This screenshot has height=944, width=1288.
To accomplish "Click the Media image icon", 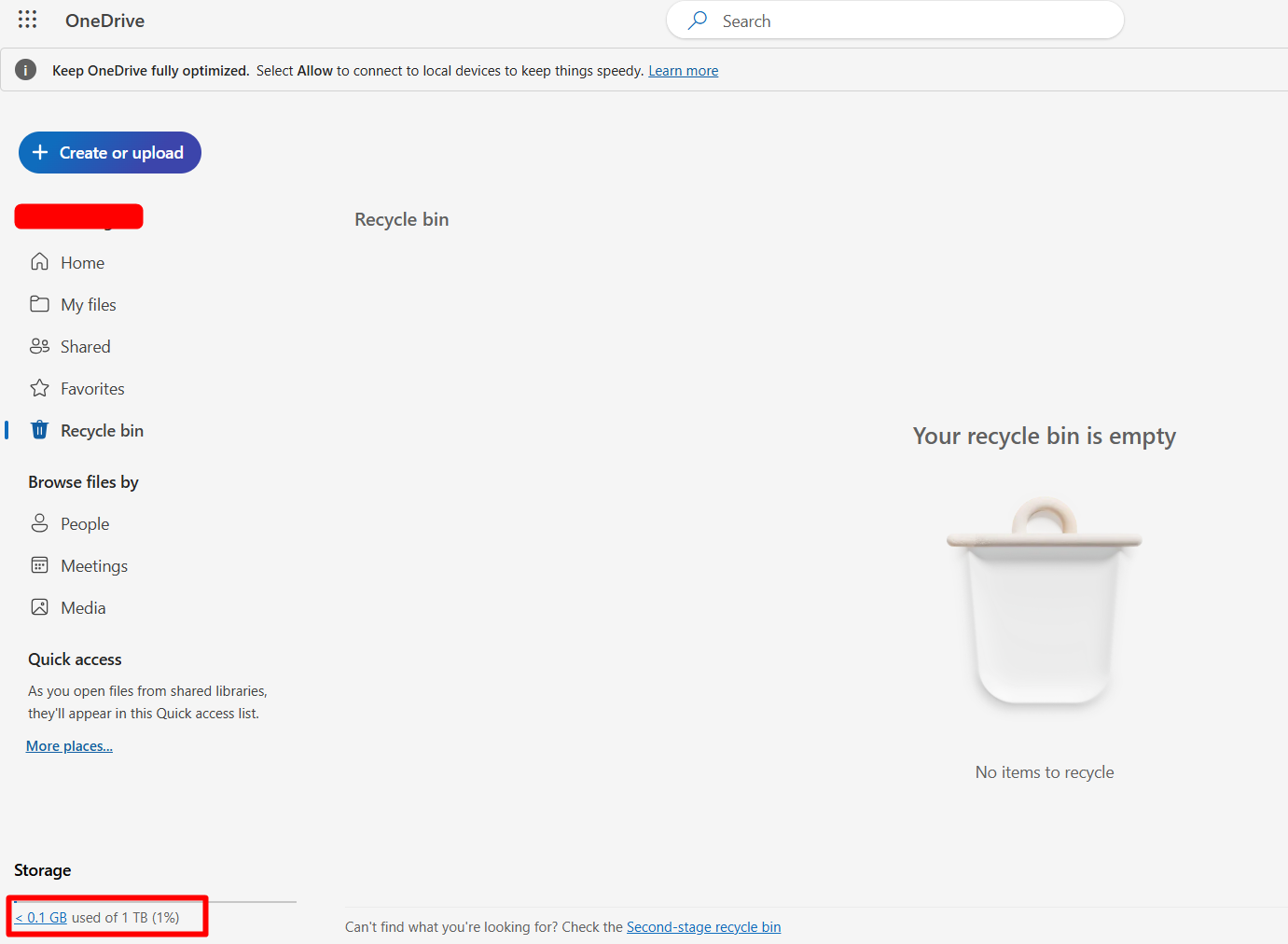I will coord(39,607).
